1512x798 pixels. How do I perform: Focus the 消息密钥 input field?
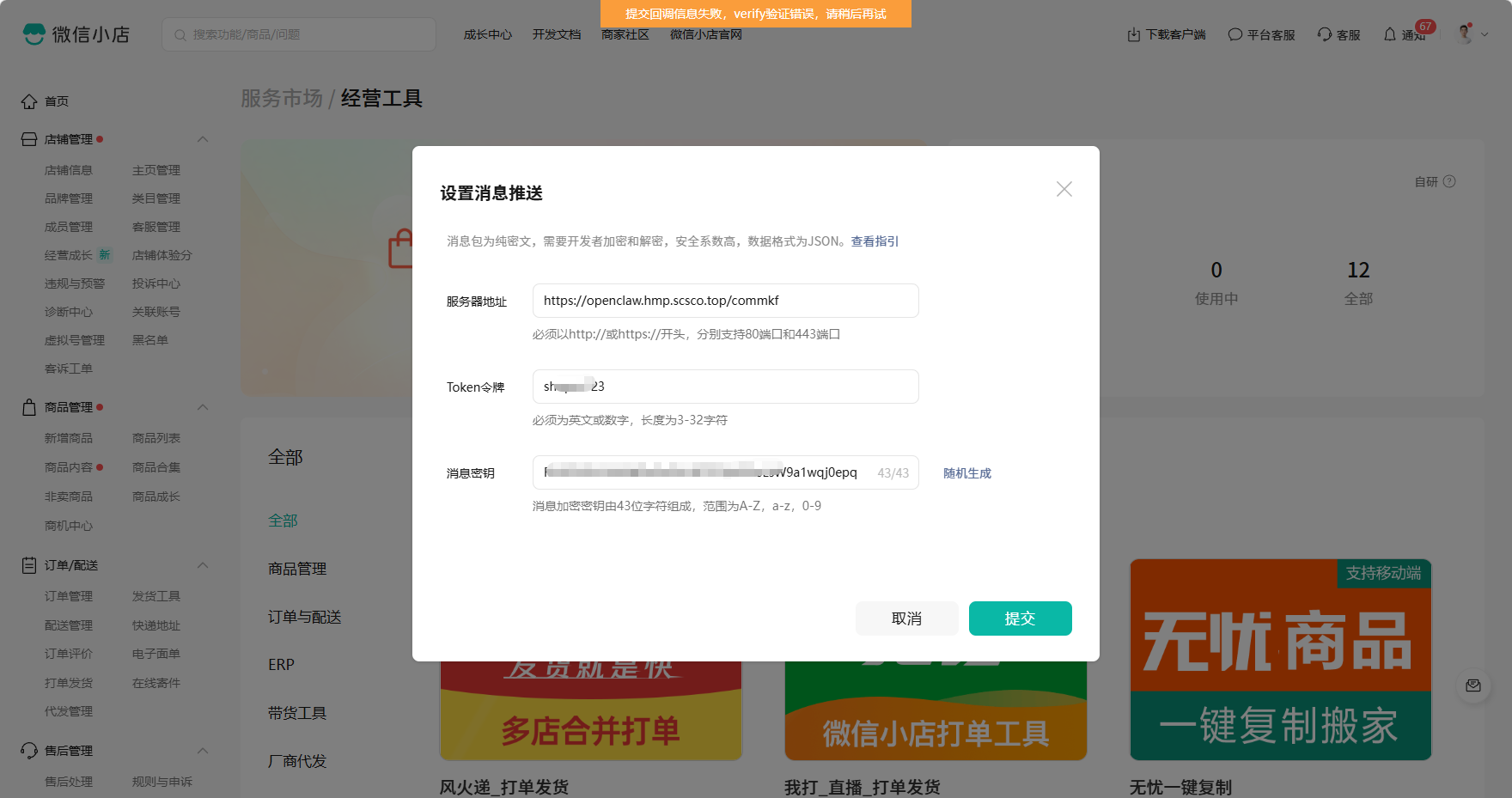726,472
